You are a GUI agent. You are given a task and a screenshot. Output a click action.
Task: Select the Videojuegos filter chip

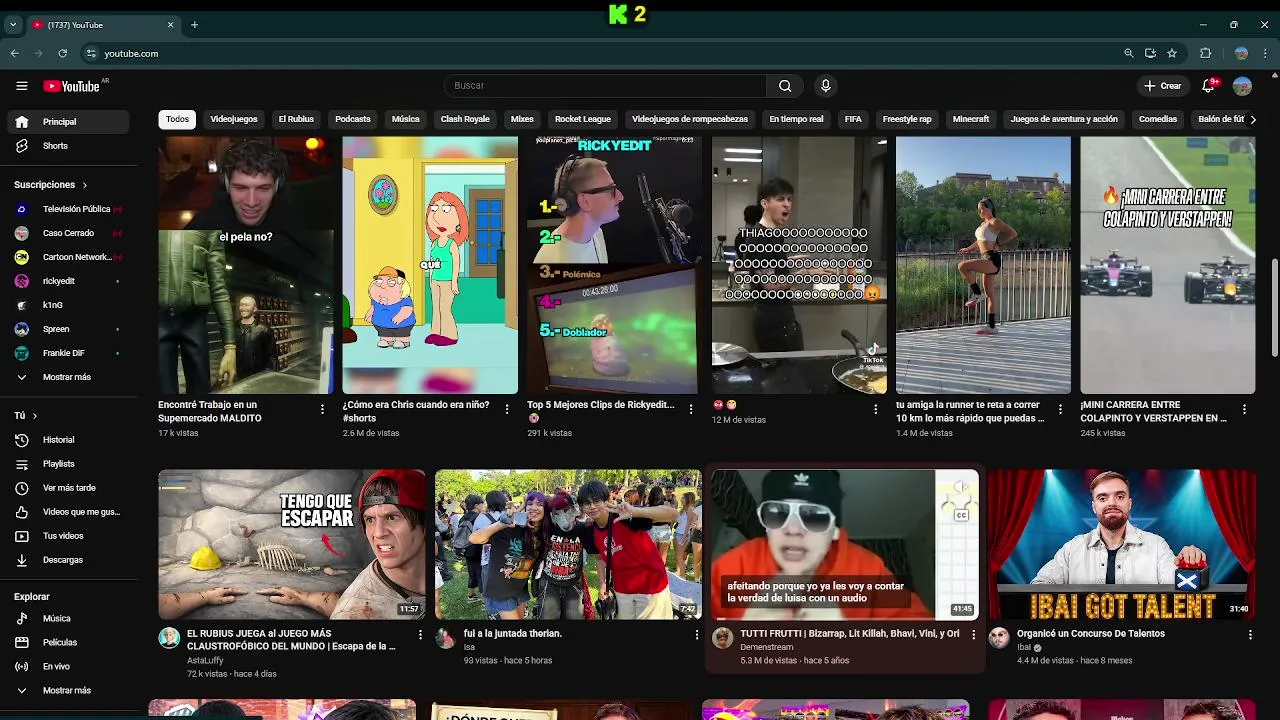coord(234,119)
